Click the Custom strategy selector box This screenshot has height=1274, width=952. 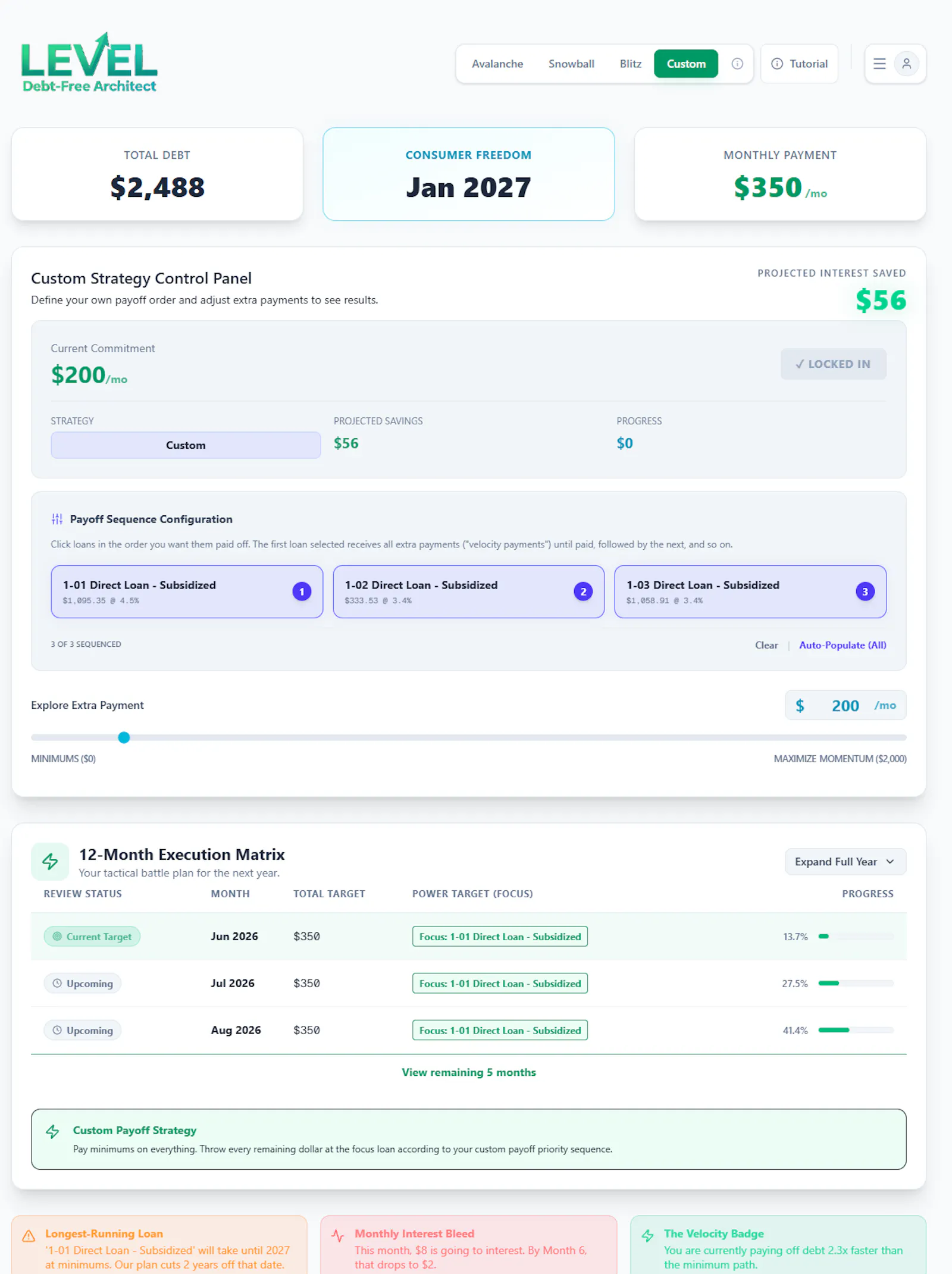(186, 445)
